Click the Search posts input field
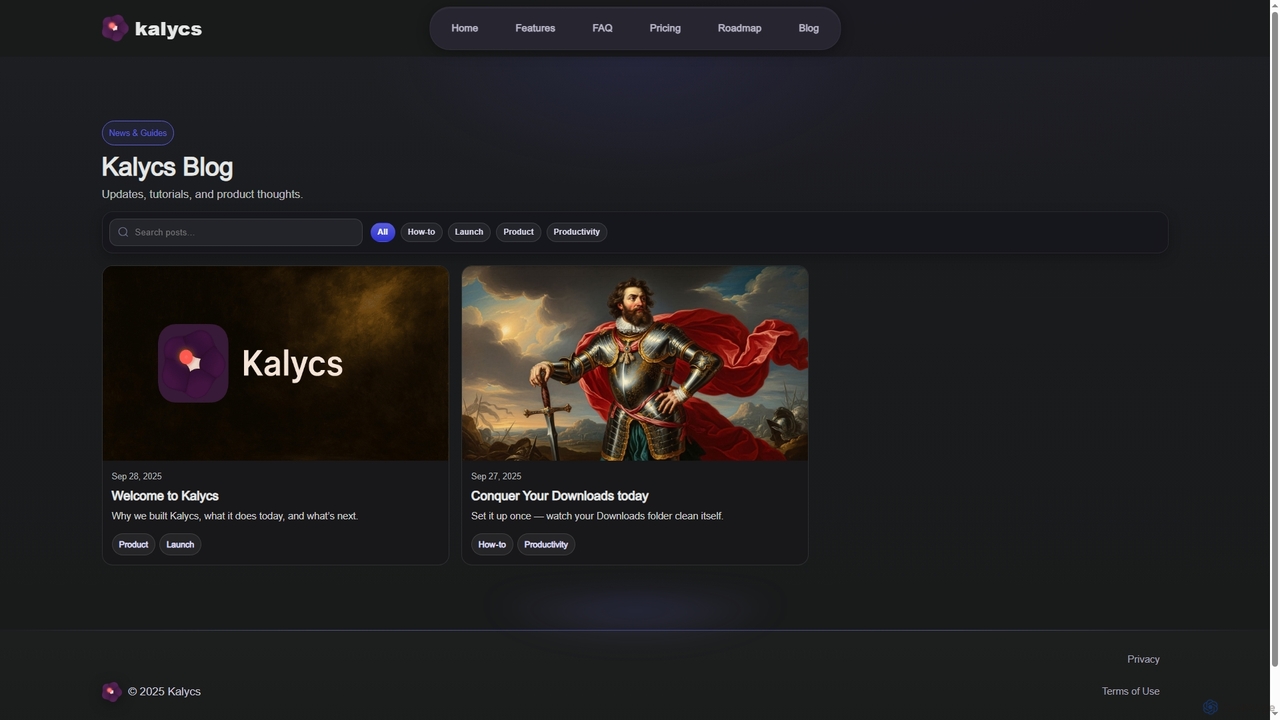This screenshot has height=720, width=1280. (x=236, y=232)
